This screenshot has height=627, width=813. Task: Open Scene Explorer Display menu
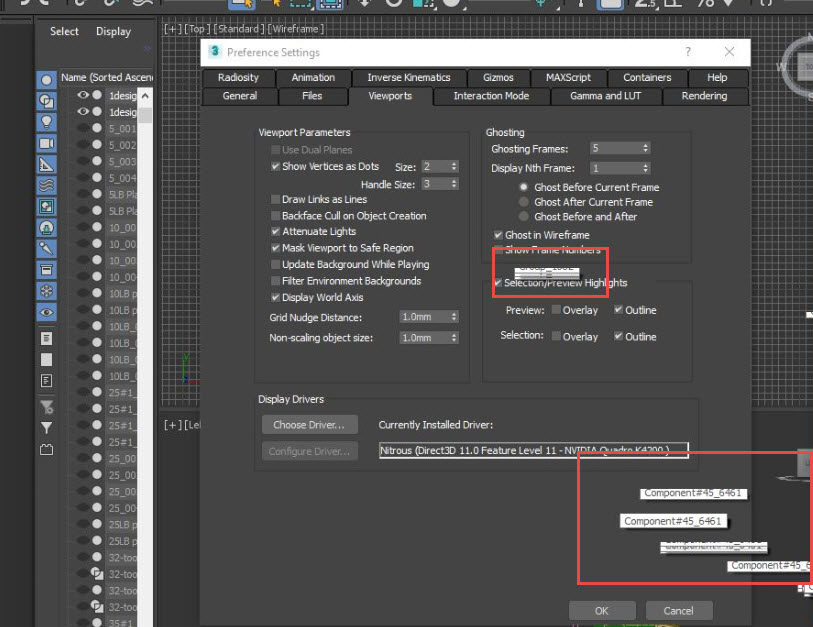(113, 32)
